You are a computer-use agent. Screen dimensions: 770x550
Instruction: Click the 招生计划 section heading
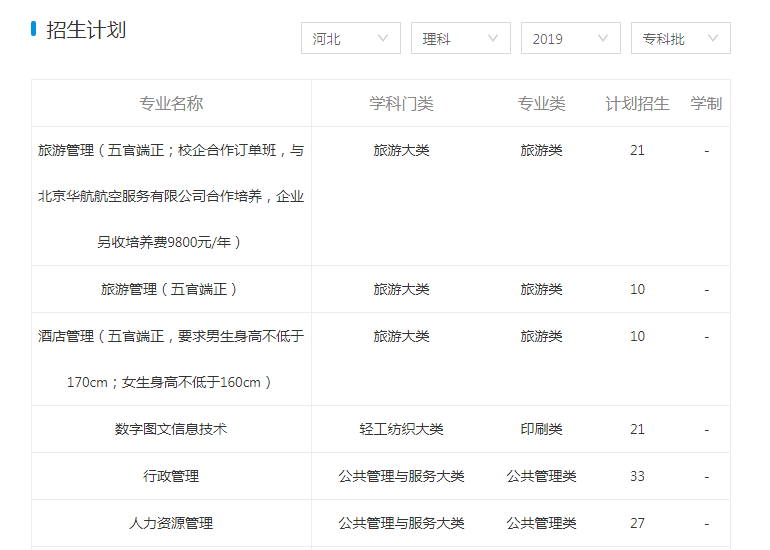click(86, 30)
